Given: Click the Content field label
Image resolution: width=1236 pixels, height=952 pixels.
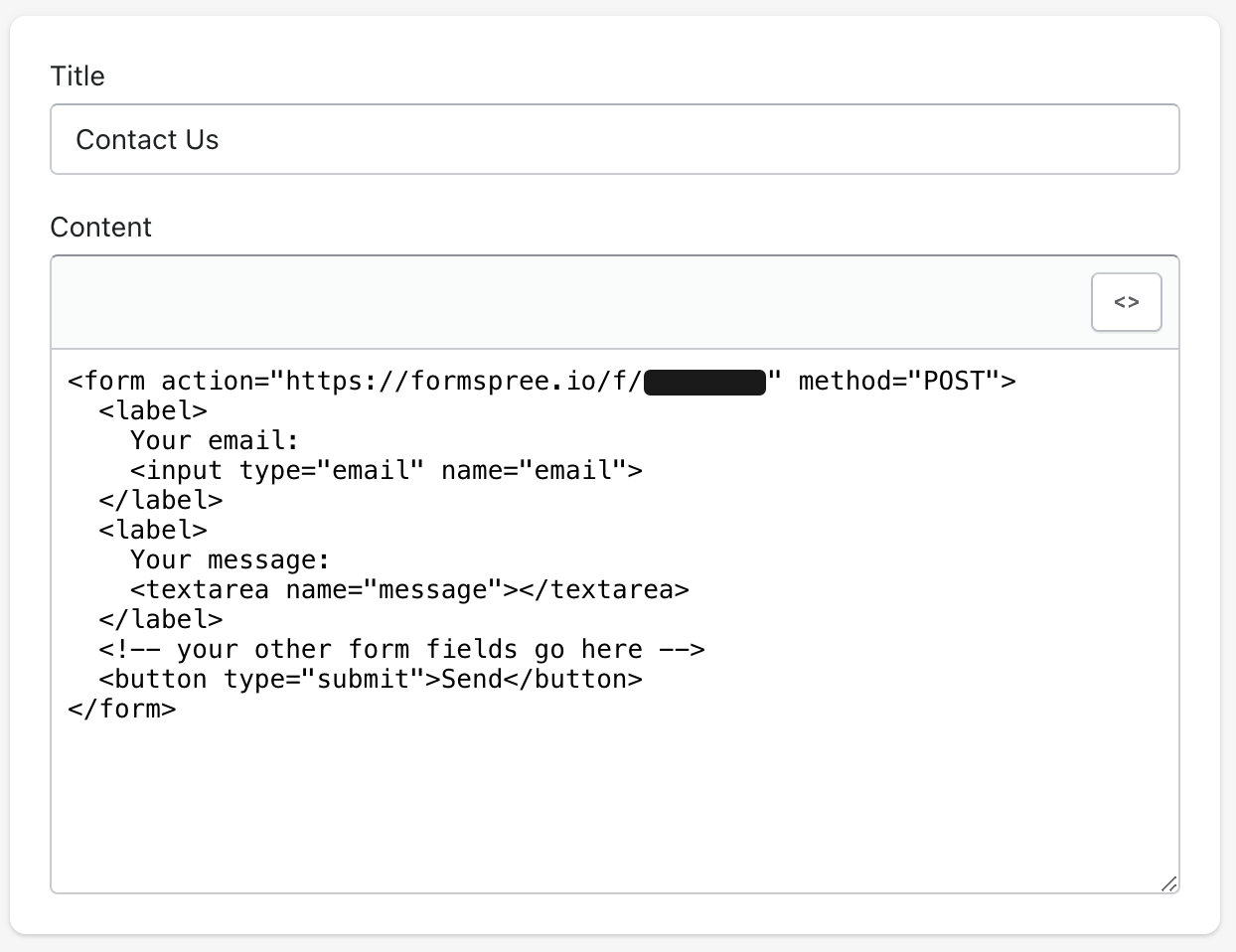Looking at the screenshot, I should pyautogui.click(x=100, y=227).
